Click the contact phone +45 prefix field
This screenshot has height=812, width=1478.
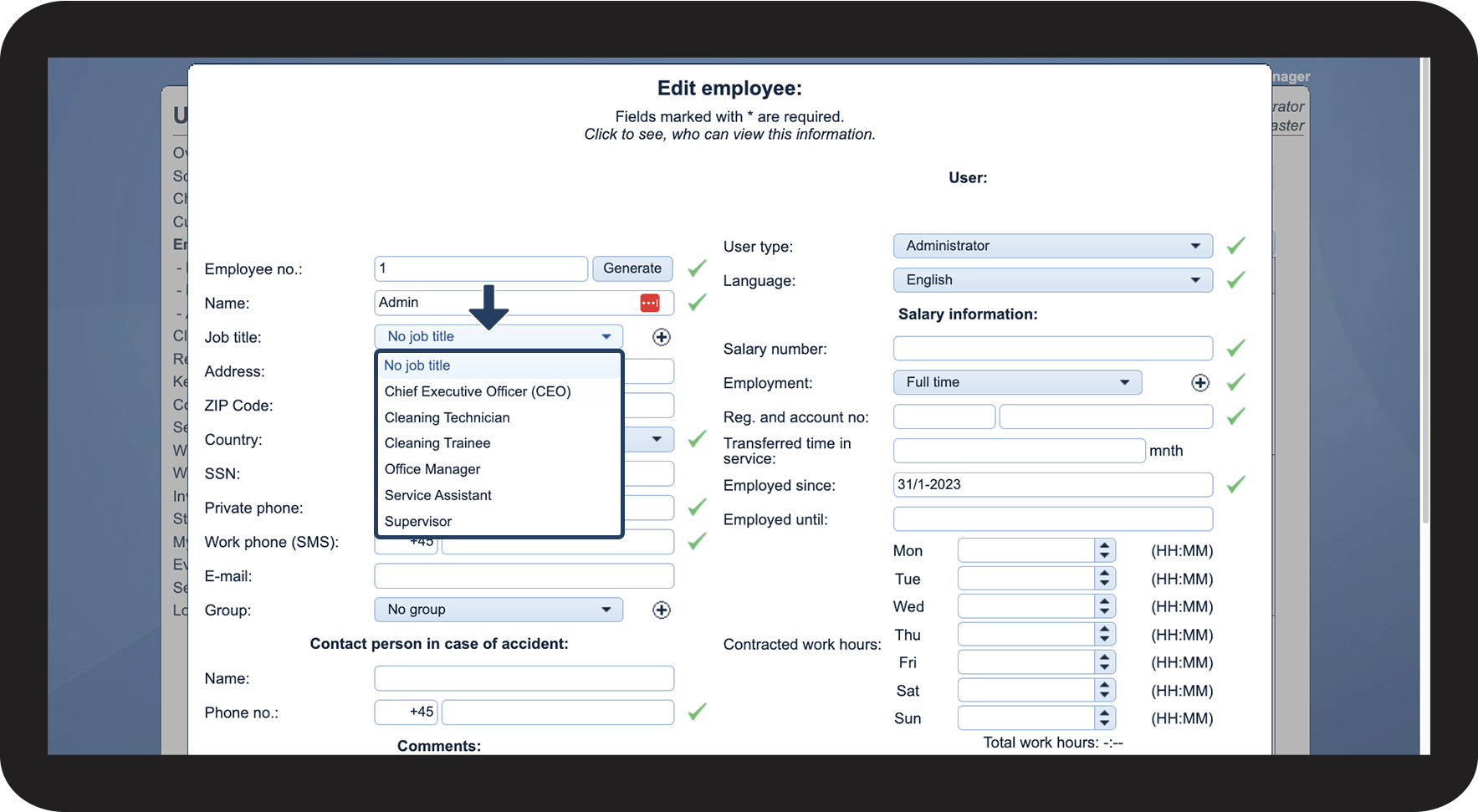pyautogui.click(x=406, y=712)
